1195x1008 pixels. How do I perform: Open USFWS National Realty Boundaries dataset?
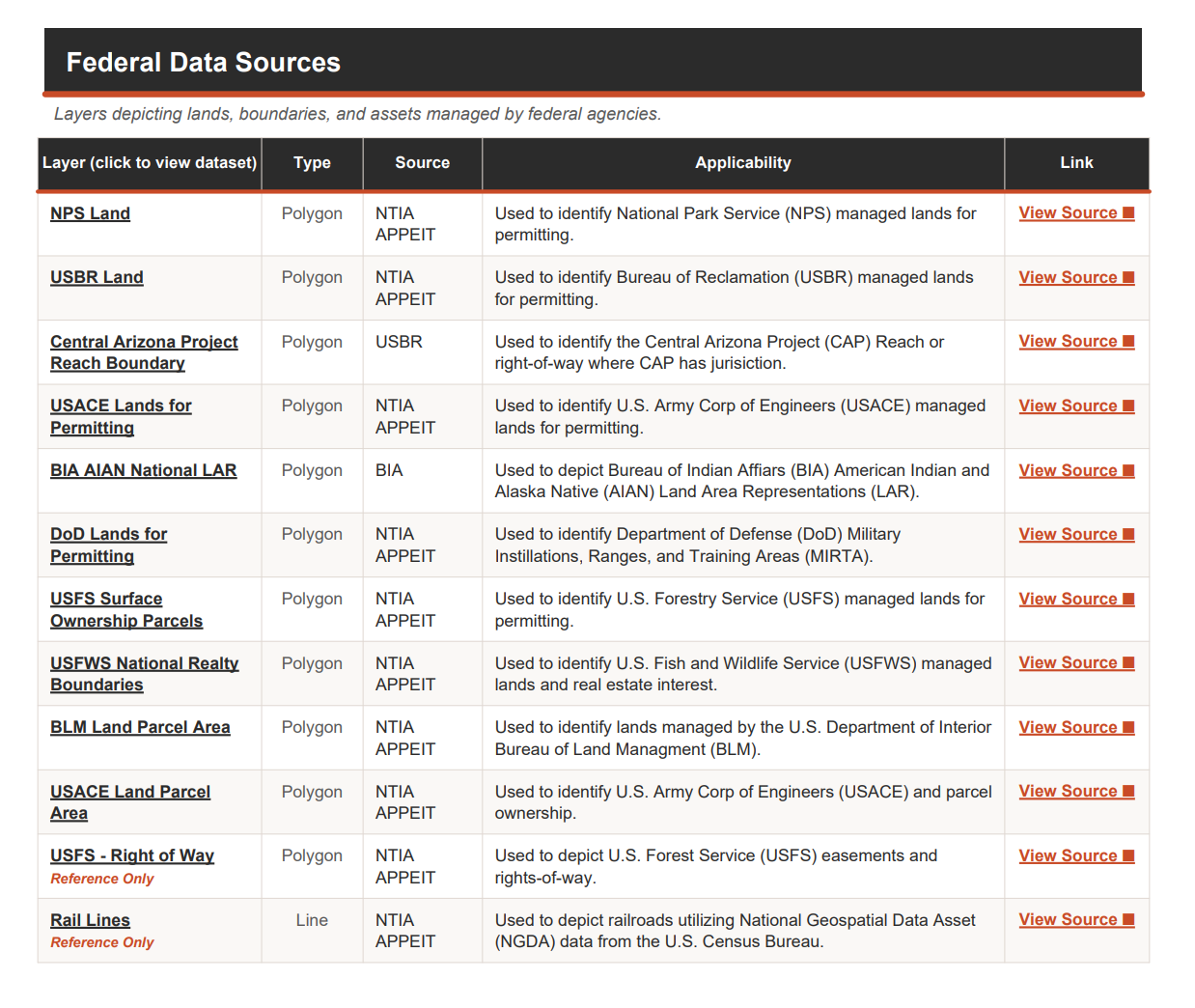(144, 674)
